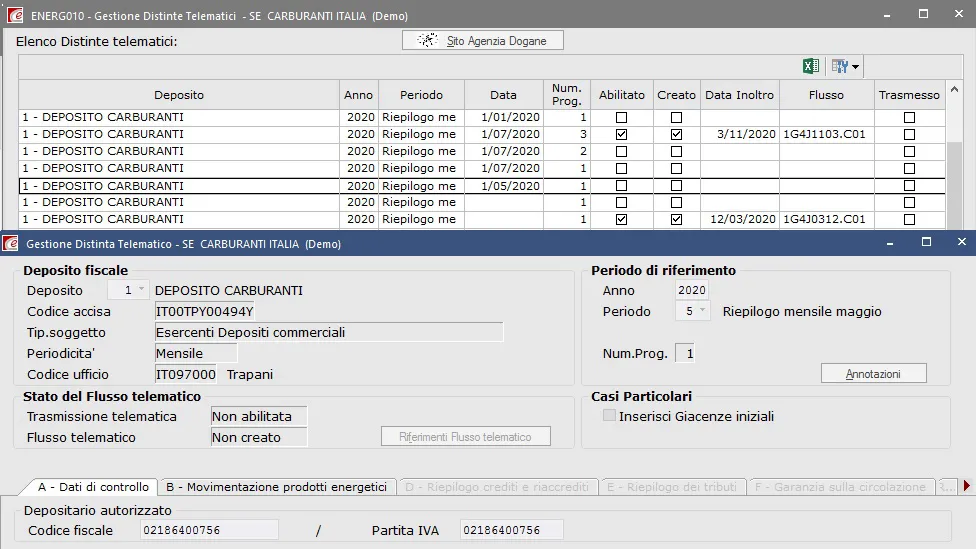This screenshot has height=549, width=976.
Task: Sort by the Flusso column header
Action: [x=827, y=95]
